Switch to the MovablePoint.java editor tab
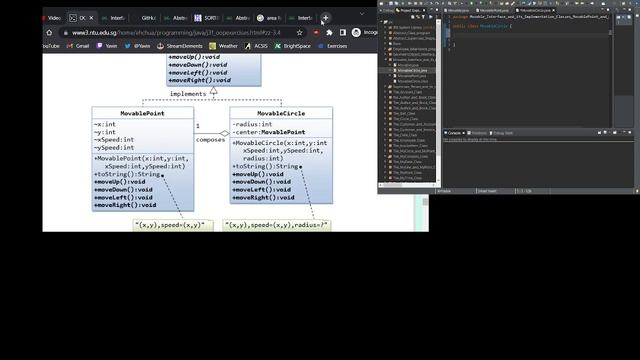 click(493, 10)
